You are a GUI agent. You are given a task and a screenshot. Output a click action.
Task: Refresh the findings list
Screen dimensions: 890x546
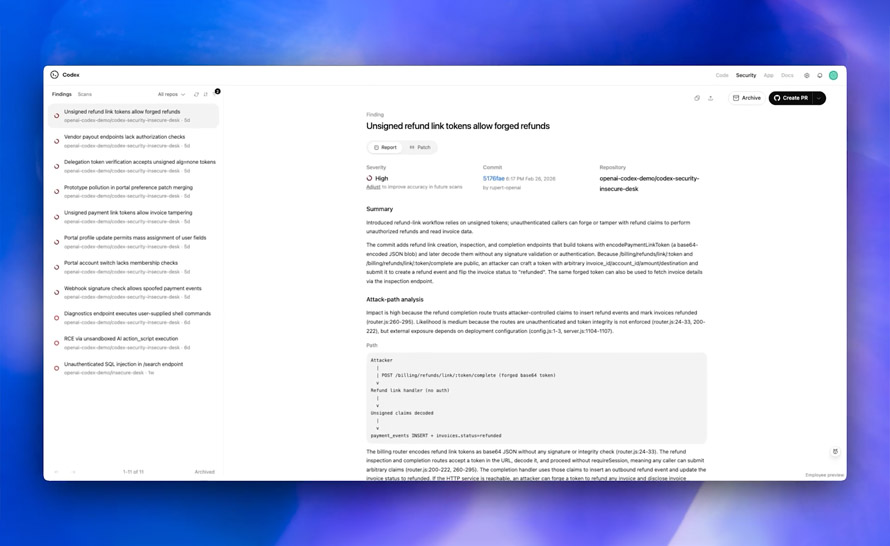tap(196, 94)
